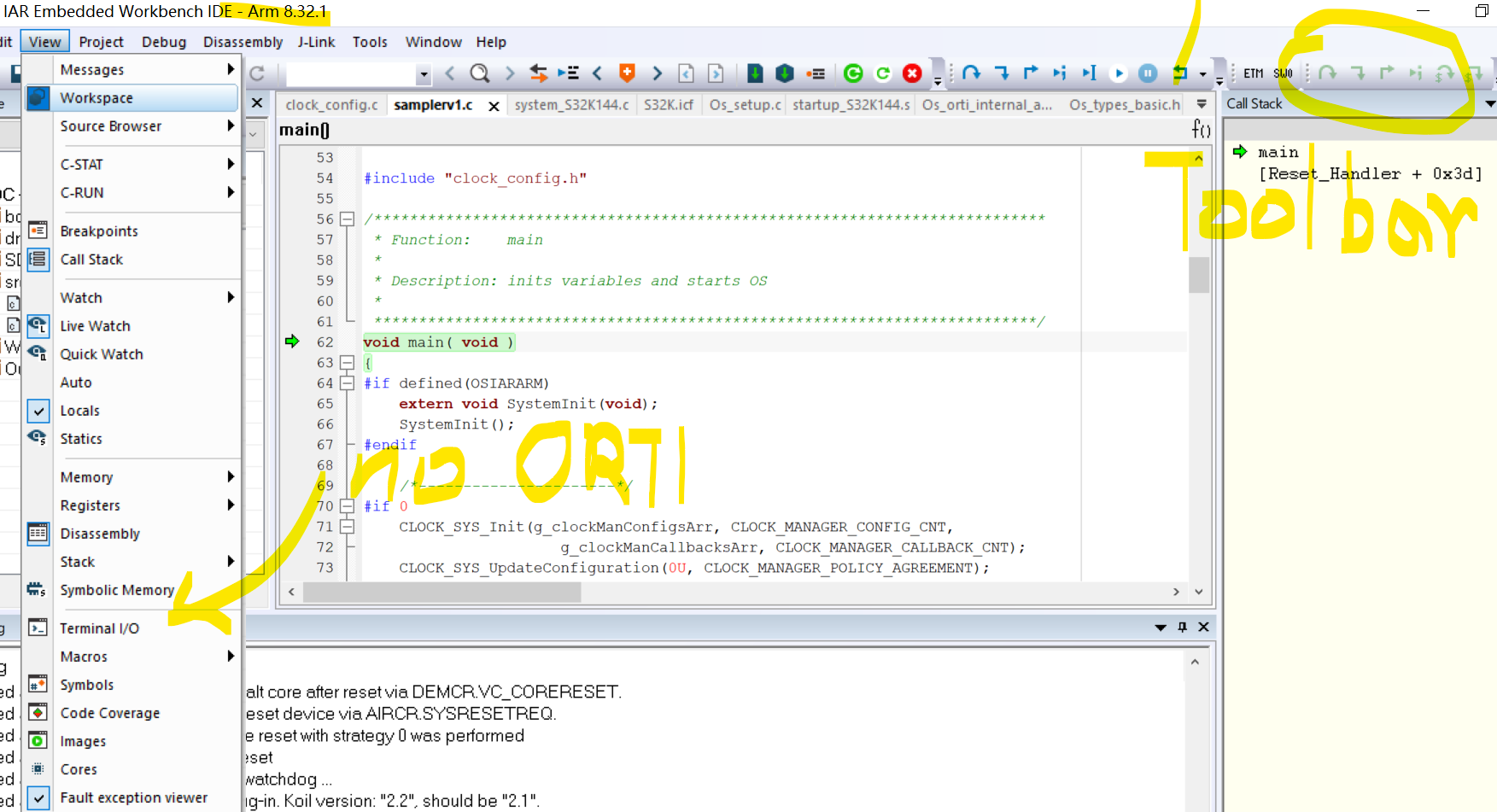Open the editor tab list dropdown
Viewport: 1497px width, 812px height.
[x=1202, y=104]
